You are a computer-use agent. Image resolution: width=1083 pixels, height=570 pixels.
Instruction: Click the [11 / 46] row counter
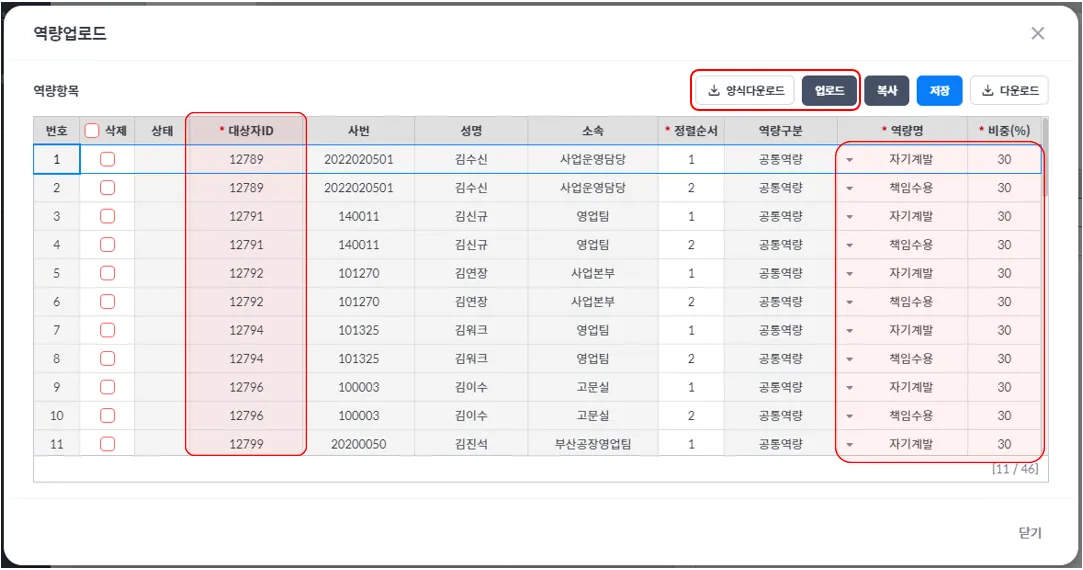coord(1015,469)
